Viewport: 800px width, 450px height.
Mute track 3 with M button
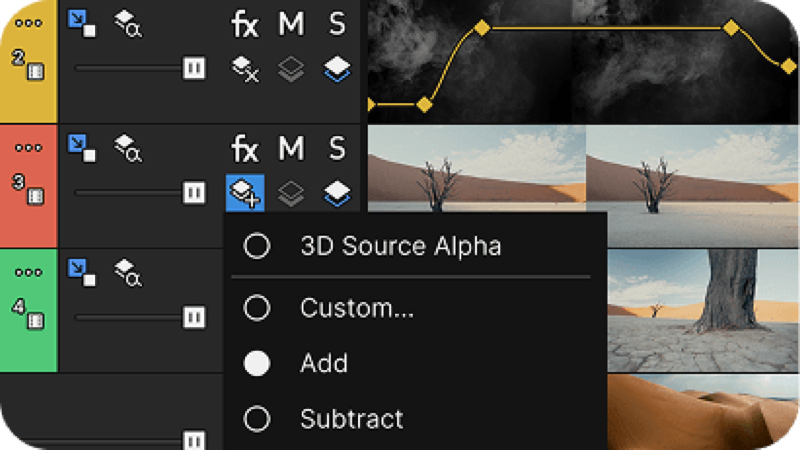tap(291, 148)
